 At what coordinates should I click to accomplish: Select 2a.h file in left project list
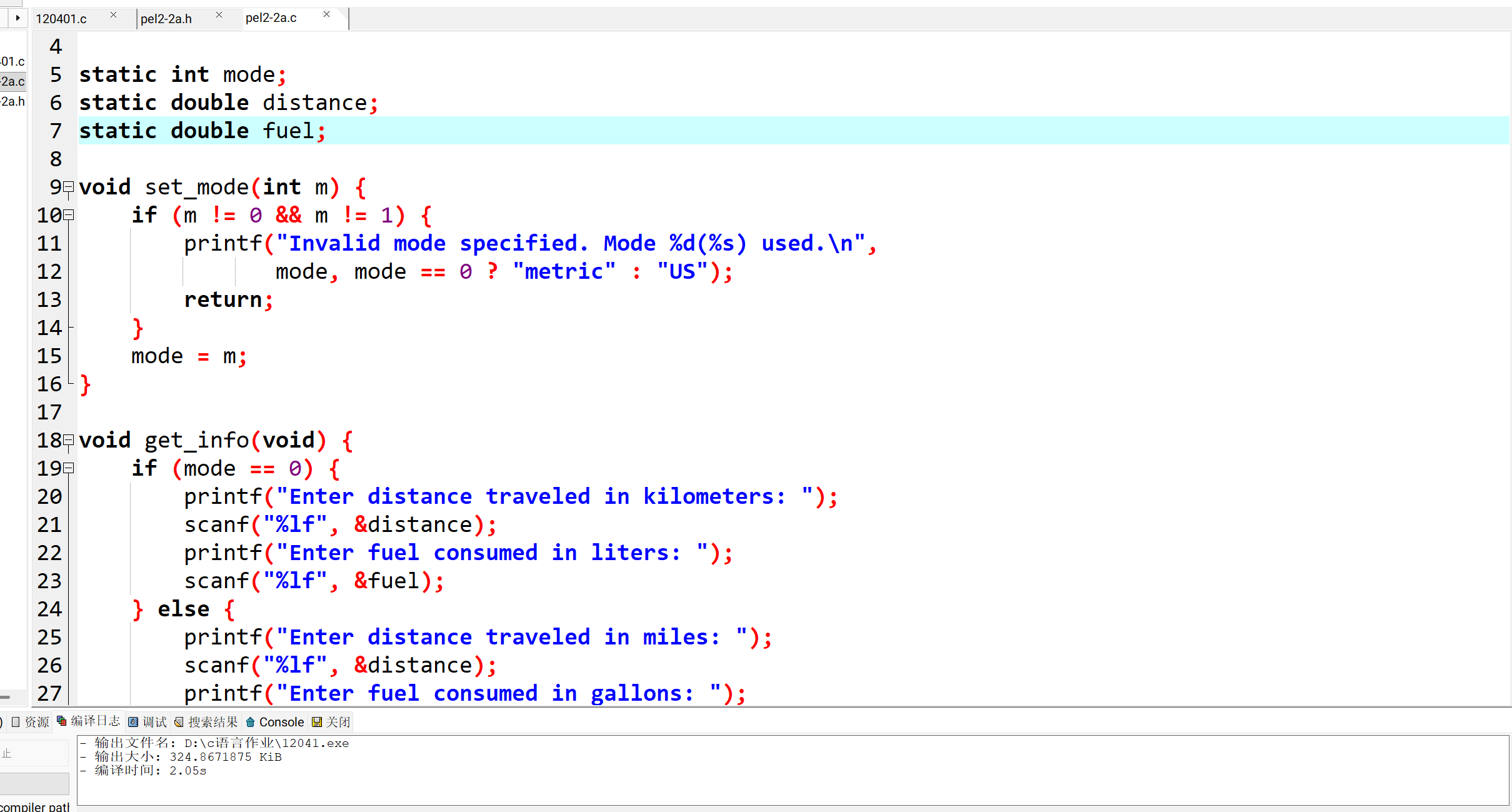13,101
